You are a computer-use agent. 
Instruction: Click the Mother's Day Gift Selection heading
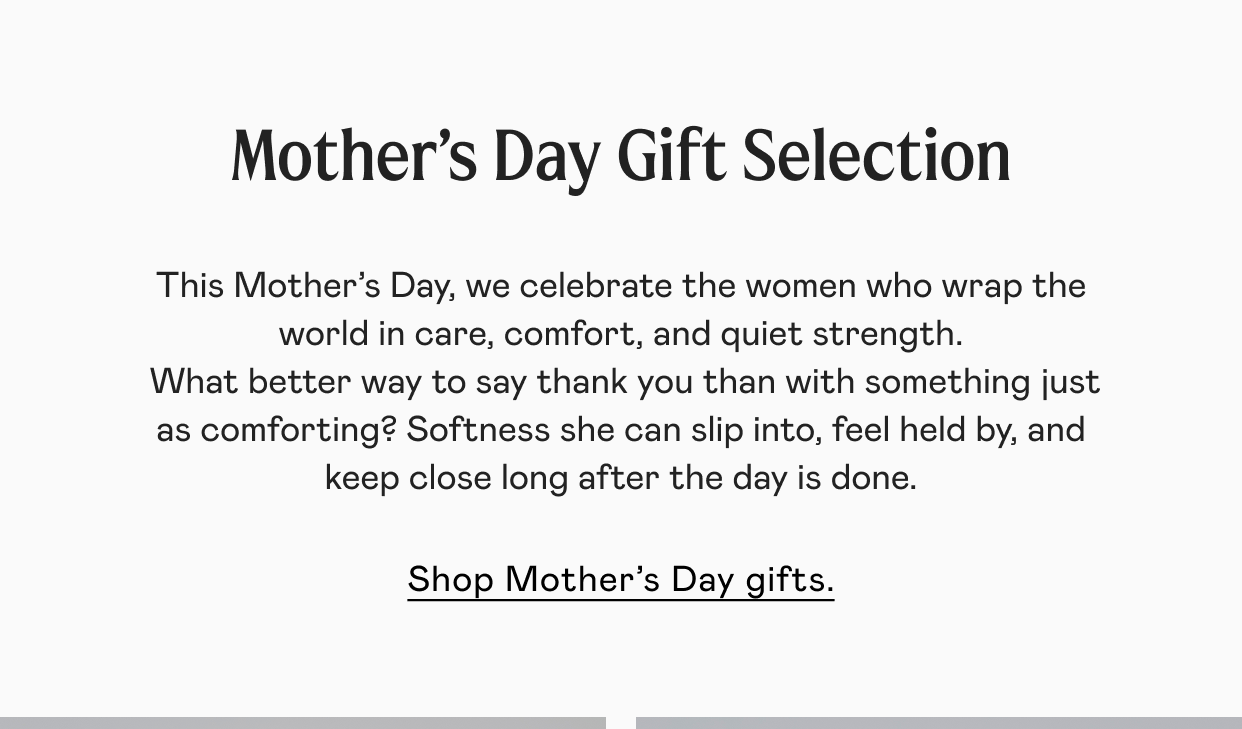click(621, 157)
